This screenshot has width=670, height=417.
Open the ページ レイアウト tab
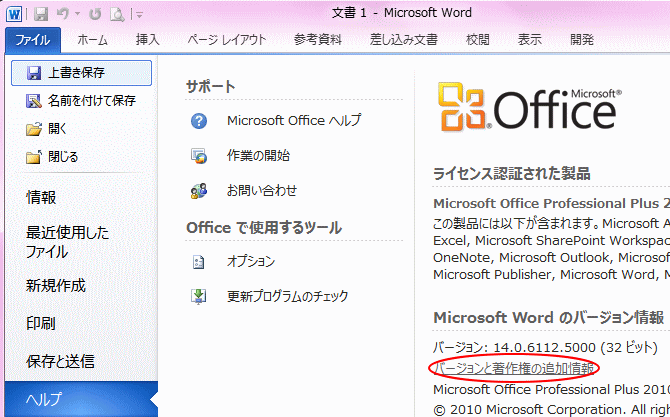click(227, 40)
